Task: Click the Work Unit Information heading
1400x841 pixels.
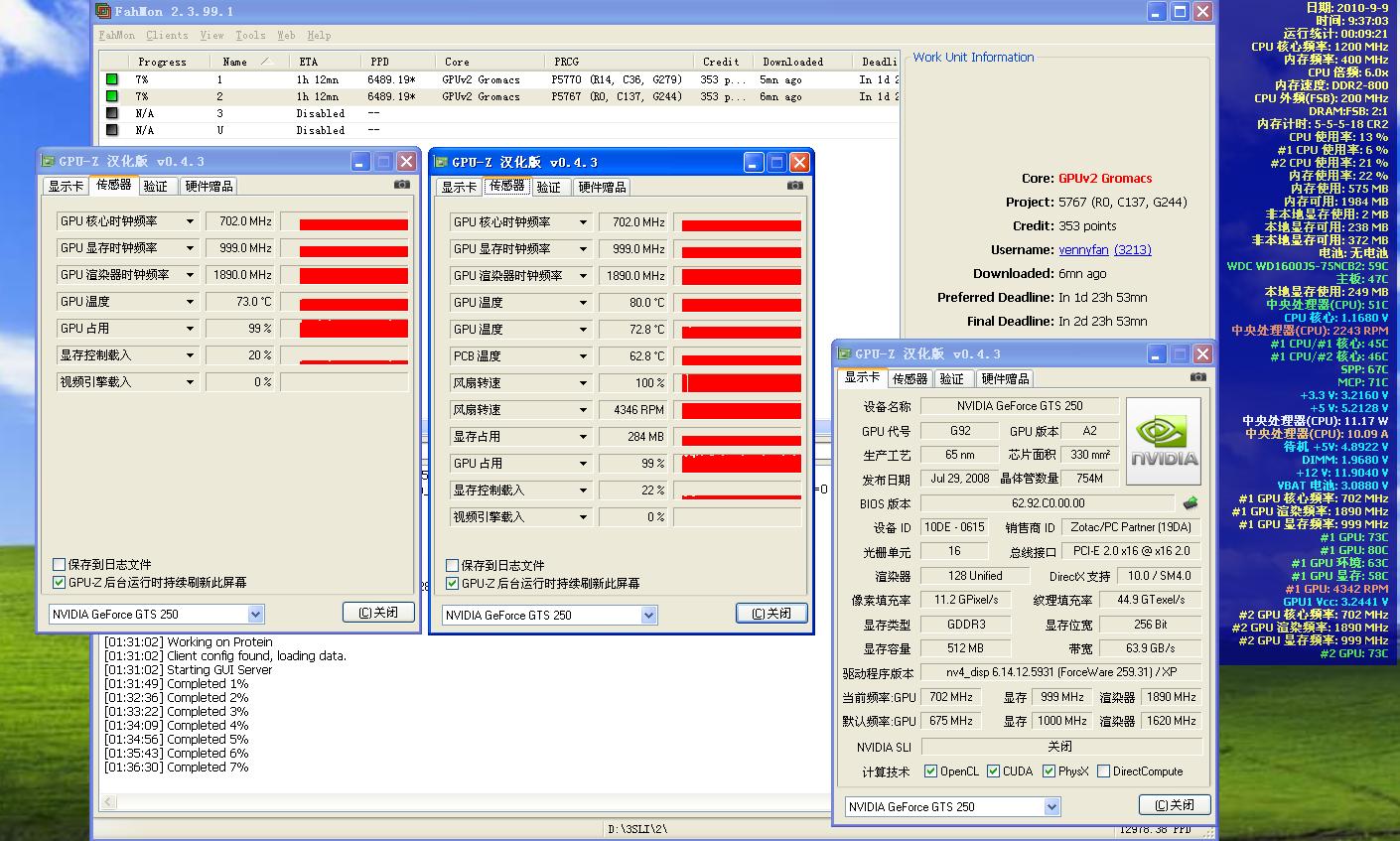Action: pos(973,58)
